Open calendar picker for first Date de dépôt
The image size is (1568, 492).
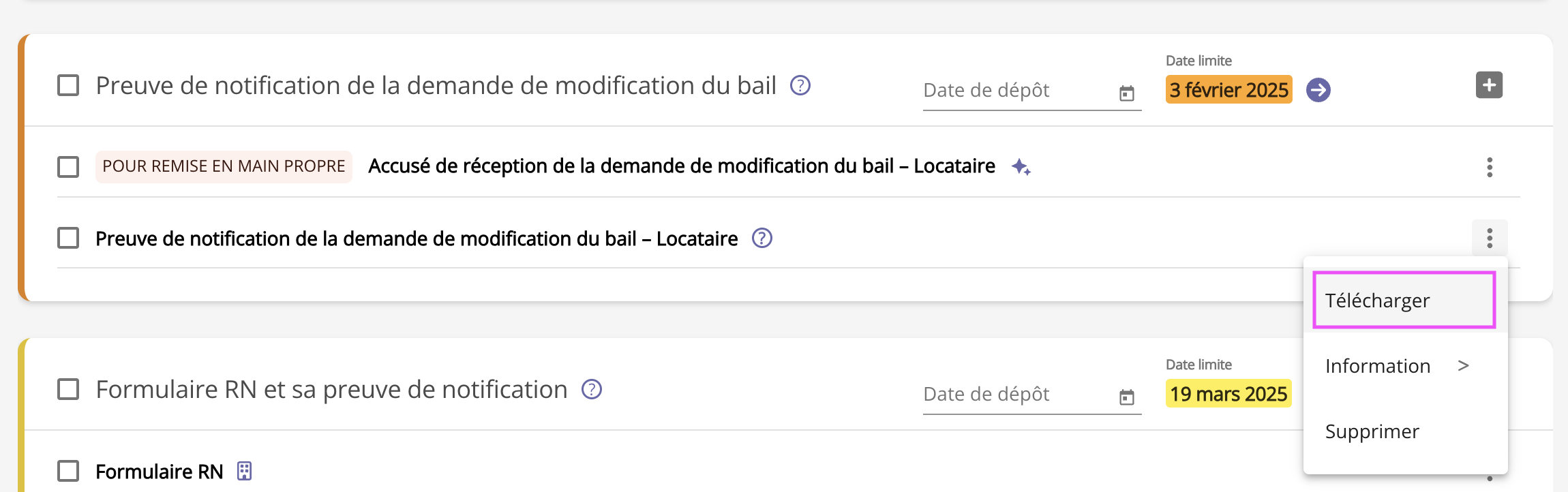1126,93
